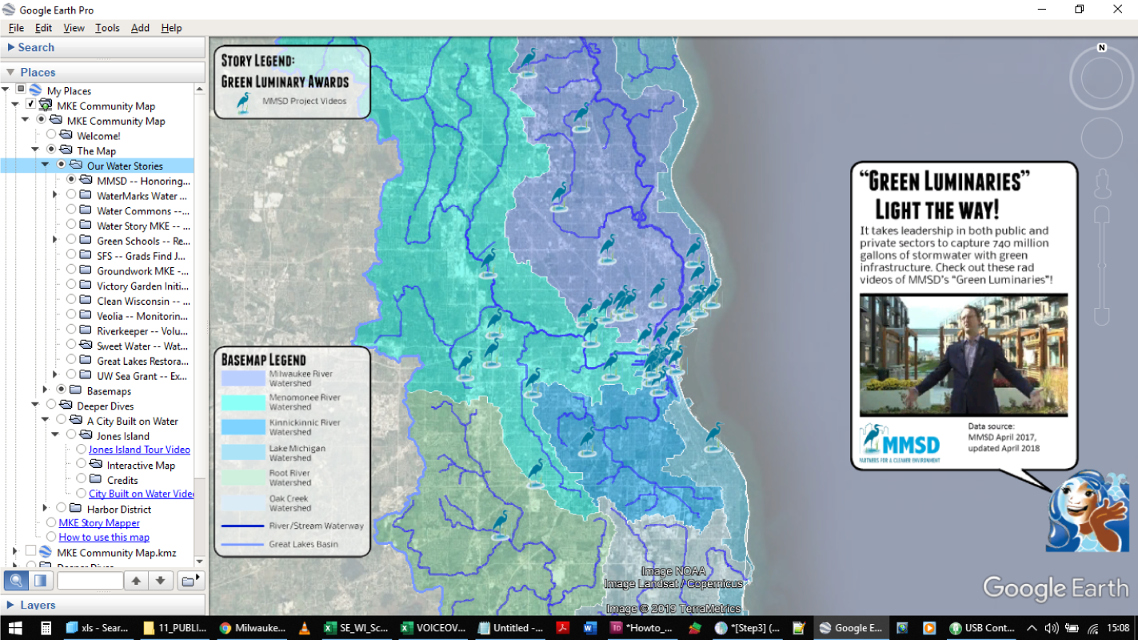Expand the Basemaps folder

45,390
